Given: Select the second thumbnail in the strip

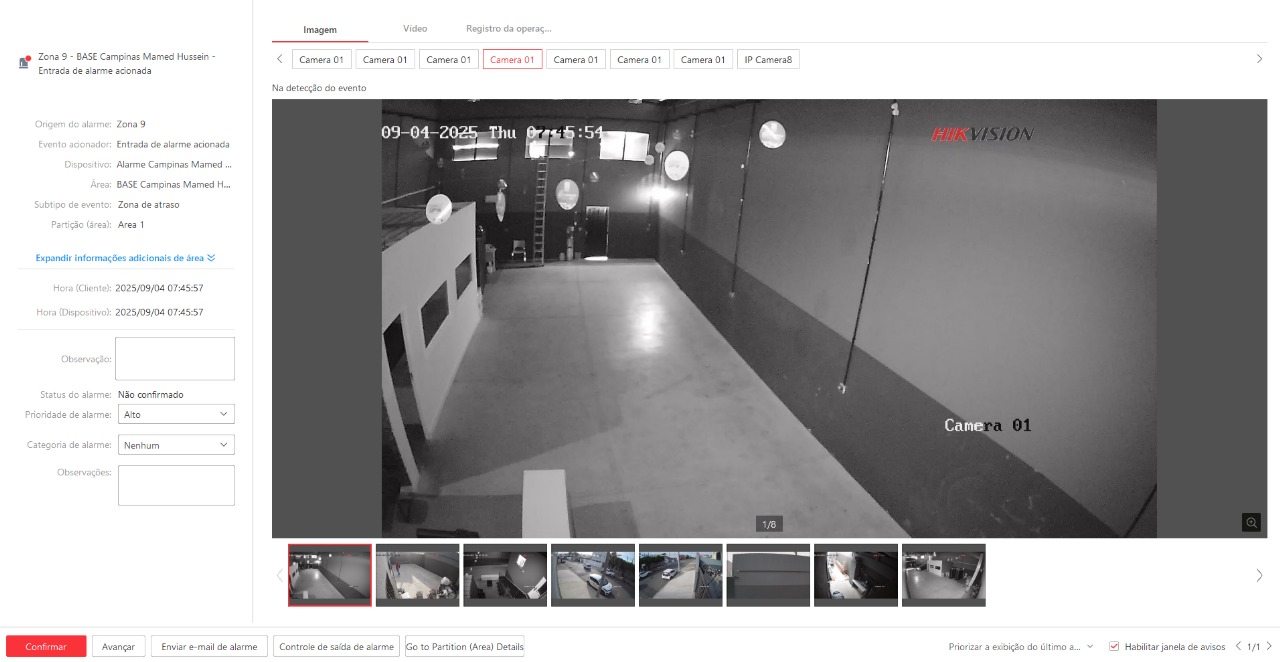Looking at the screenshot, I should [x=417, y=575].
